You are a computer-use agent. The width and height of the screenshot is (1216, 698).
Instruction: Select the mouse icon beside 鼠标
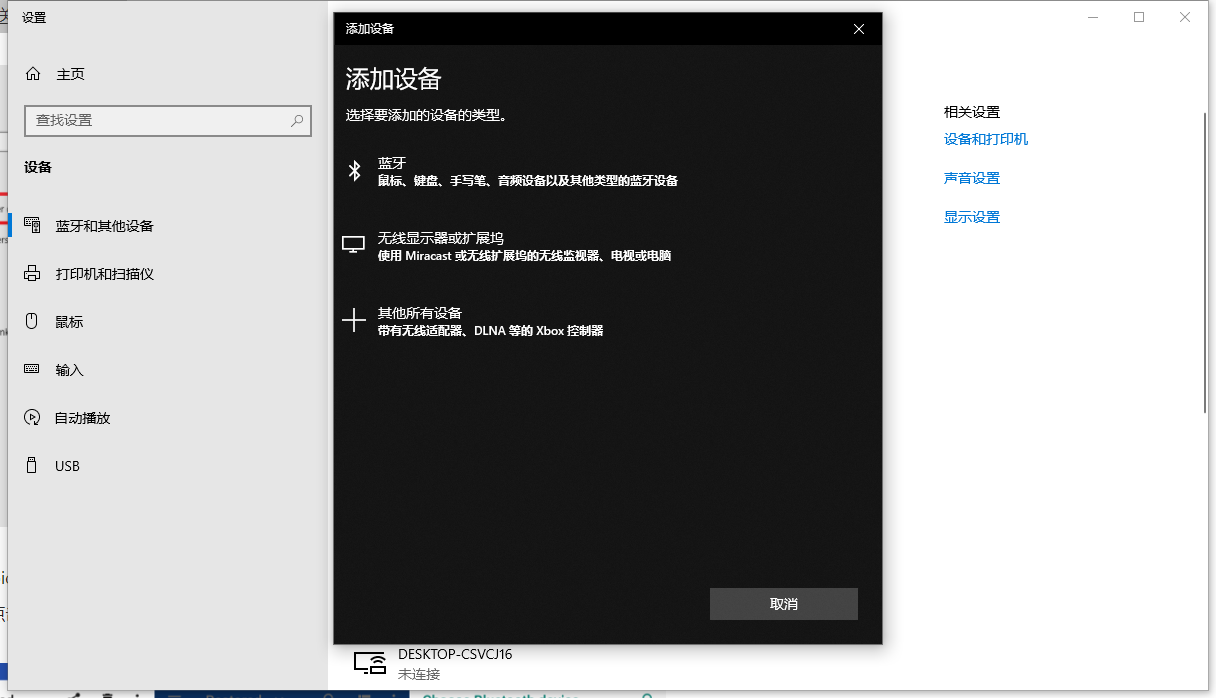coord(33,321)
